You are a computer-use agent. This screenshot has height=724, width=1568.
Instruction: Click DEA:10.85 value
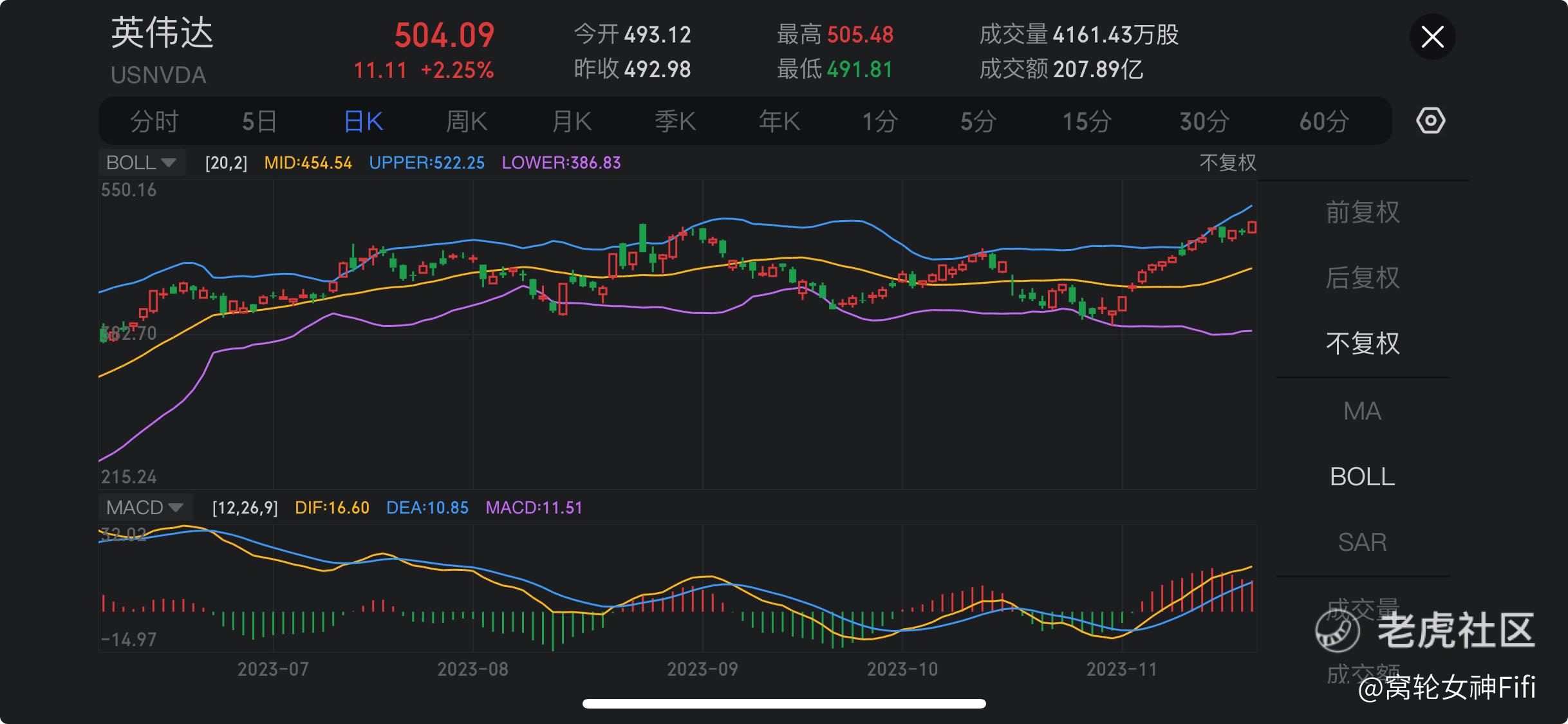pyautogui.click(x=427, y=508)
